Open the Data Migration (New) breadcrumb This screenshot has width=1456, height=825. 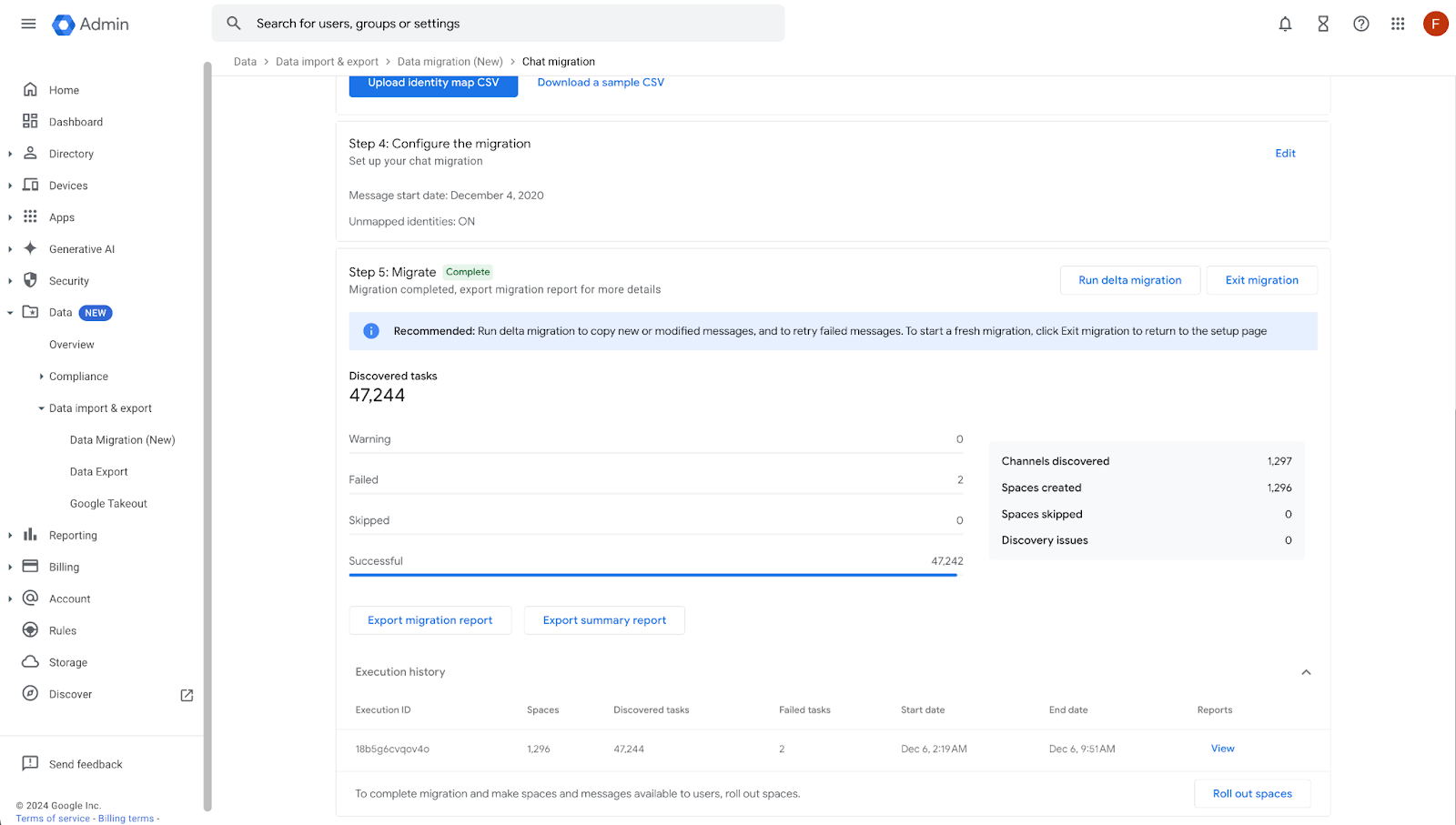tap(450, 61)
